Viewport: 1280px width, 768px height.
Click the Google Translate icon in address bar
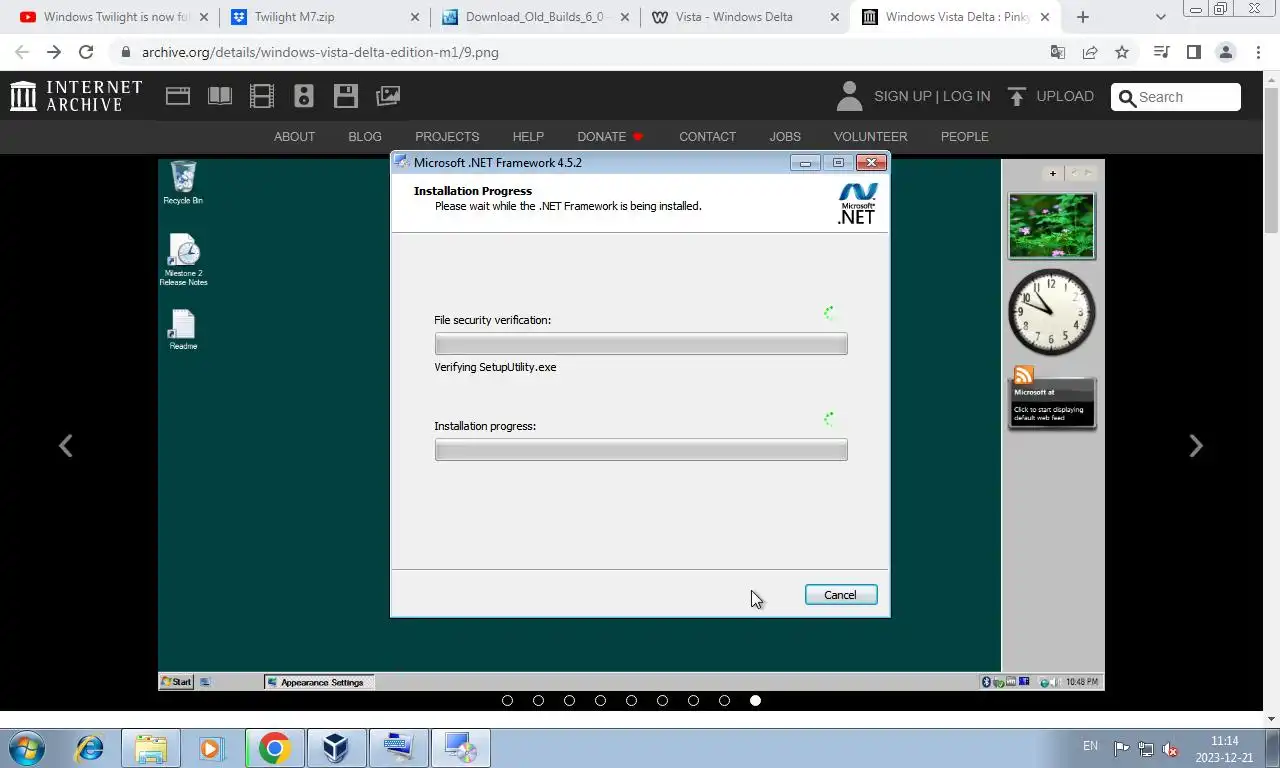click(1058, 52)
